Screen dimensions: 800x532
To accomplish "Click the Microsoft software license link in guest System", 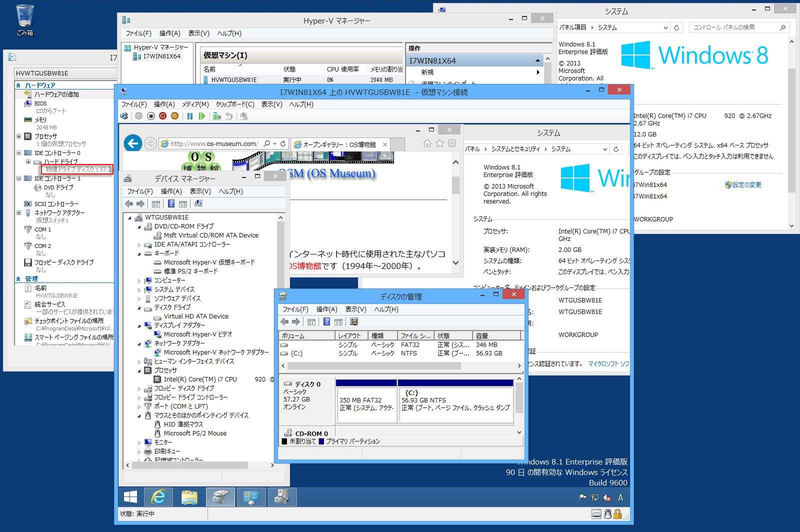I will pos(609,364).
